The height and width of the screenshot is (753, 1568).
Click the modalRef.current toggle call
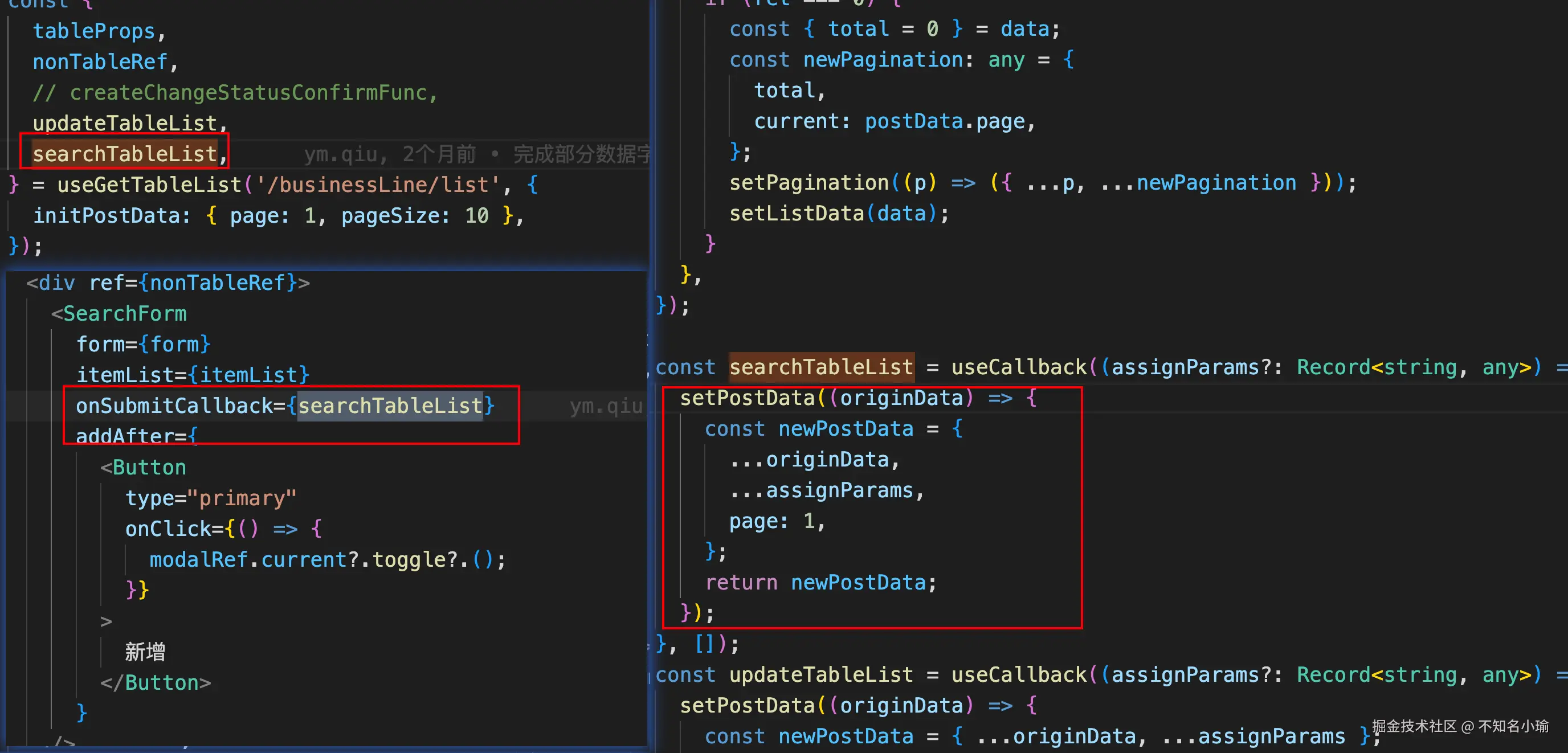coord(327,559)
